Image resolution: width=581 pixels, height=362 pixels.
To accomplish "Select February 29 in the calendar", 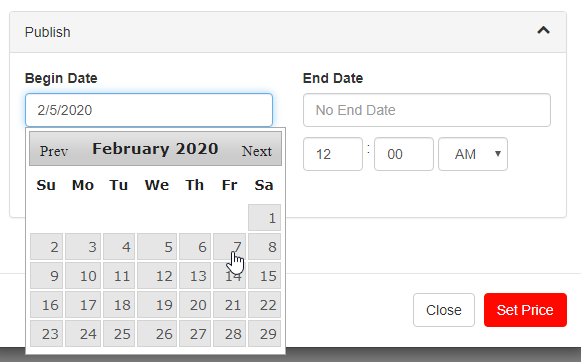I will 264,333.
